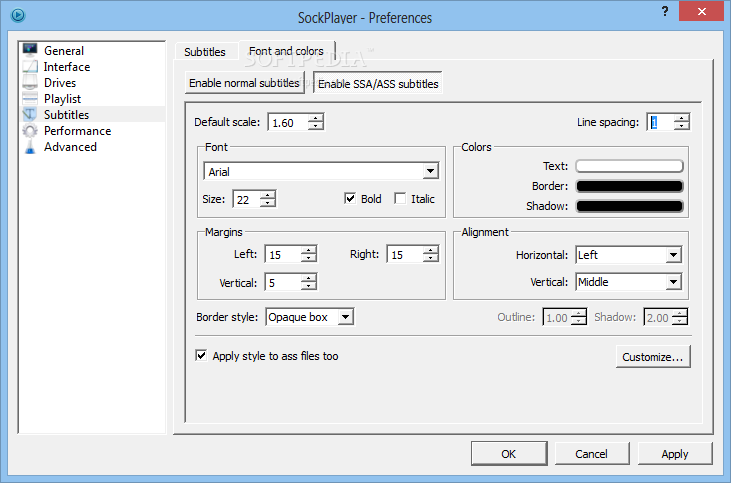Increase Left margin with up arrow
This screenshot has width=731, height=483.
(309, 250)
